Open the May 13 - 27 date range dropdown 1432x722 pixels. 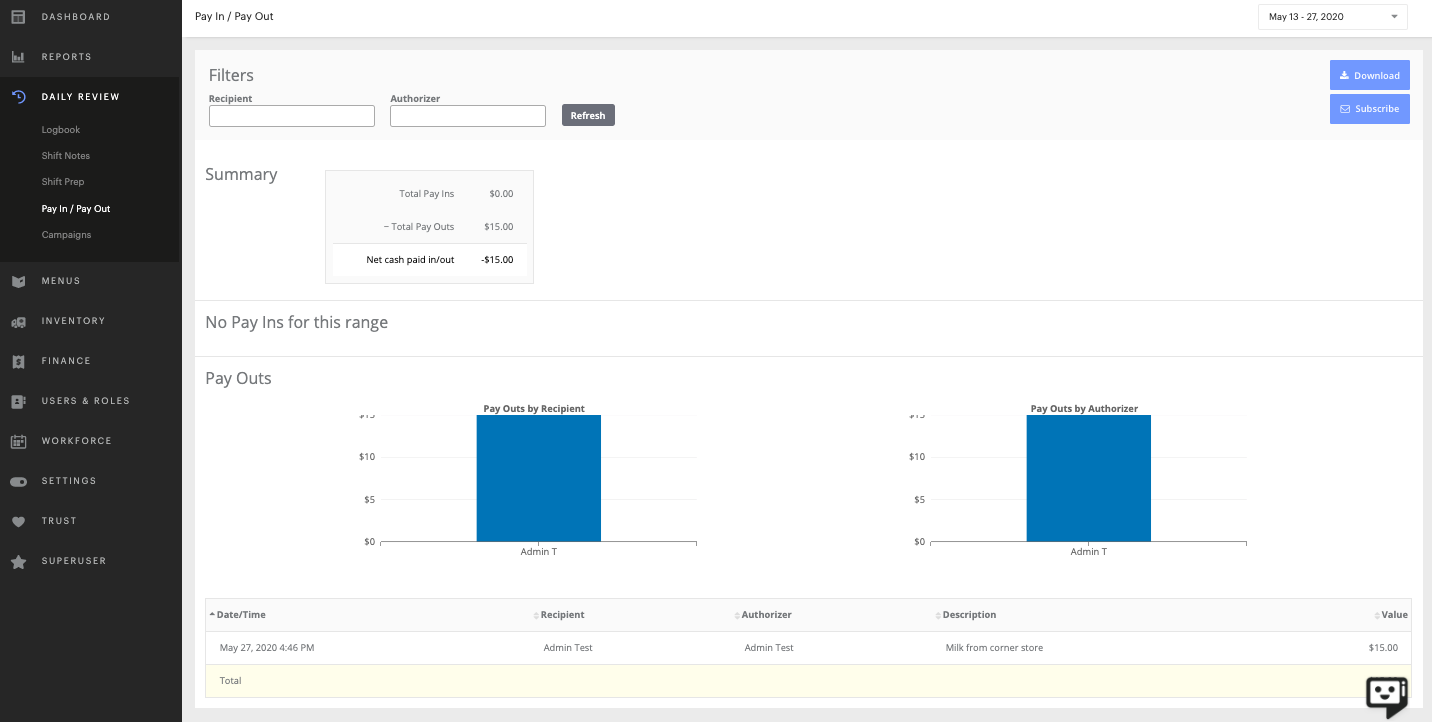[1332, 16]
